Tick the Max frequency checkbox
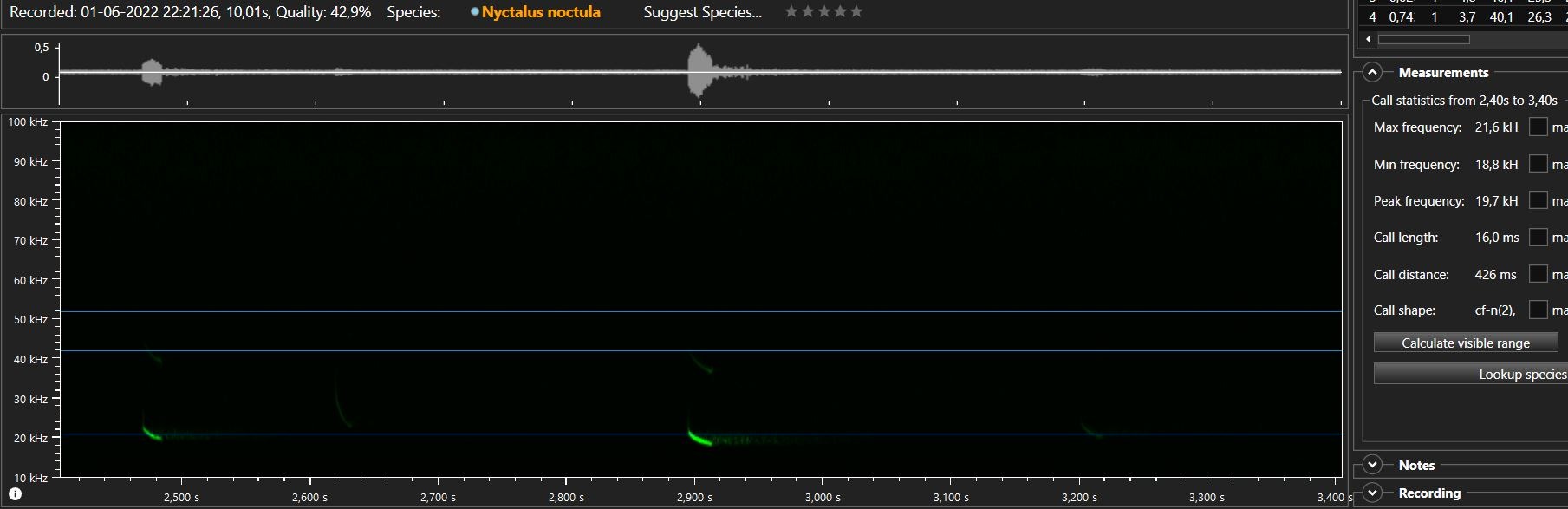1568x509 pixels. 1538,127
